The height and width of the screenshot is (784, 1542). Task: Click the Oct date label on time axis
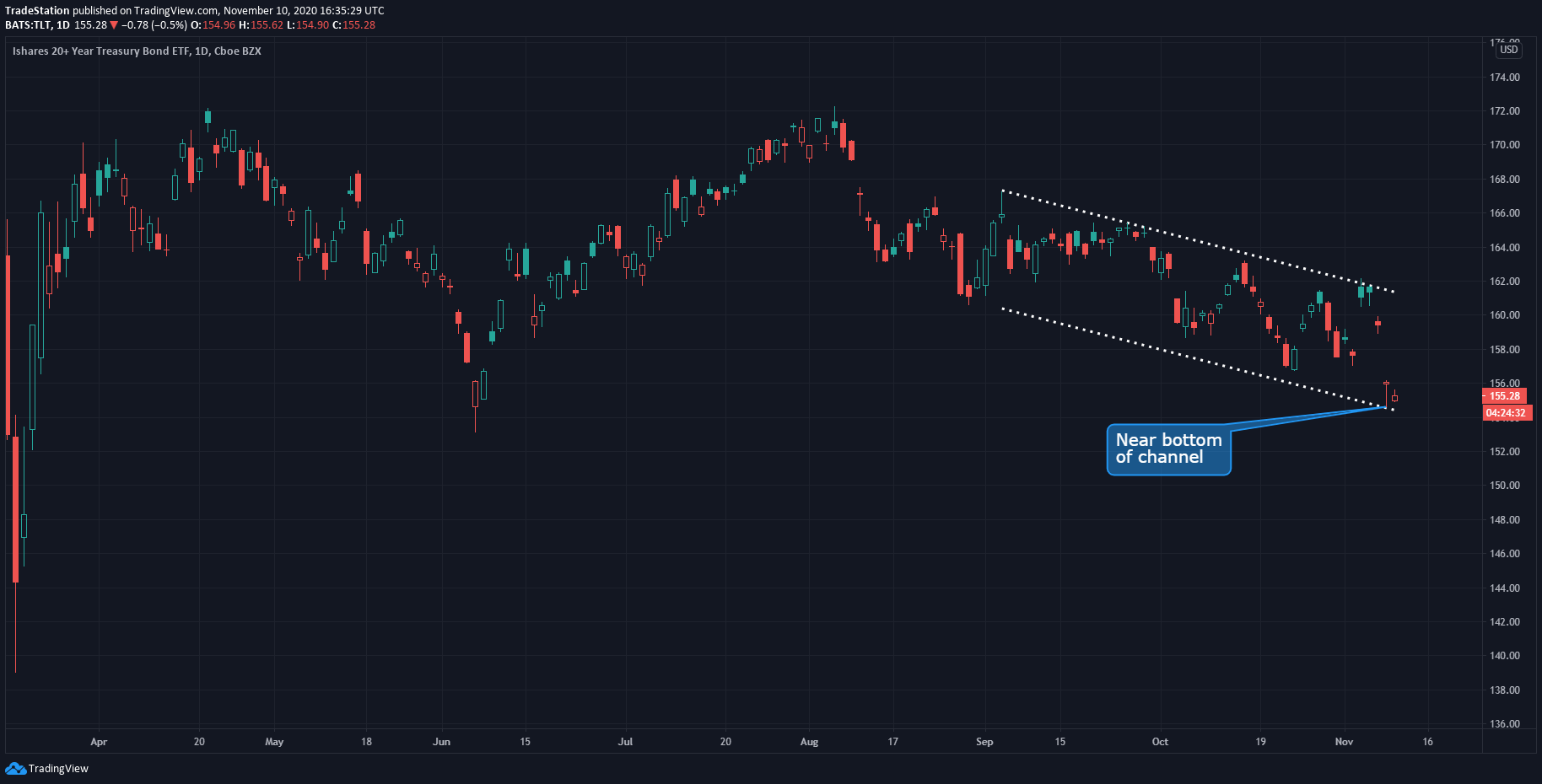[1160, 742]
